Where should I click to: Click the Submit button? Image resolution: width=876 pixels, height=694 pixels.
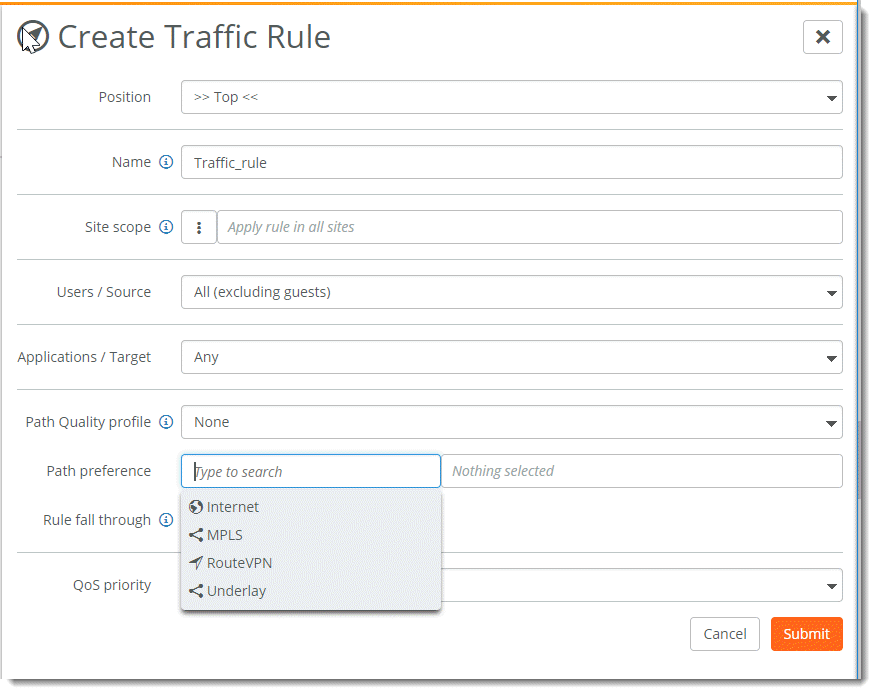tap(806, 633)
